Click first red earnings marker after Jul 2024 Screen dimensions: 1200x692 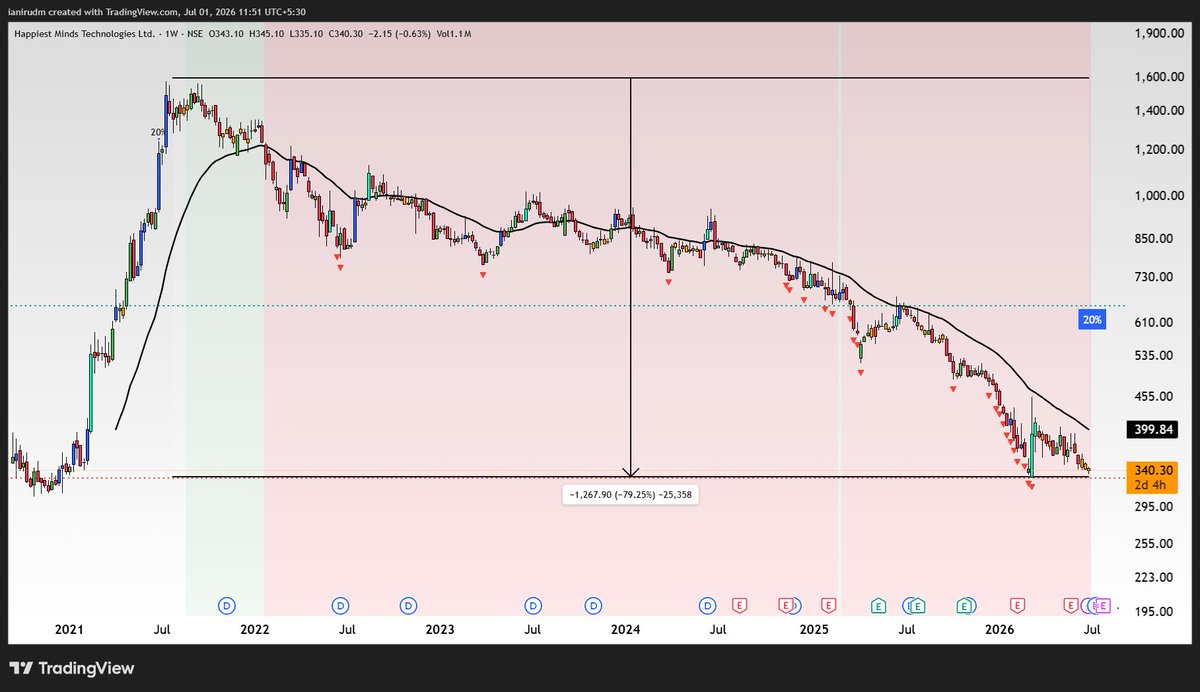[740, 605]
